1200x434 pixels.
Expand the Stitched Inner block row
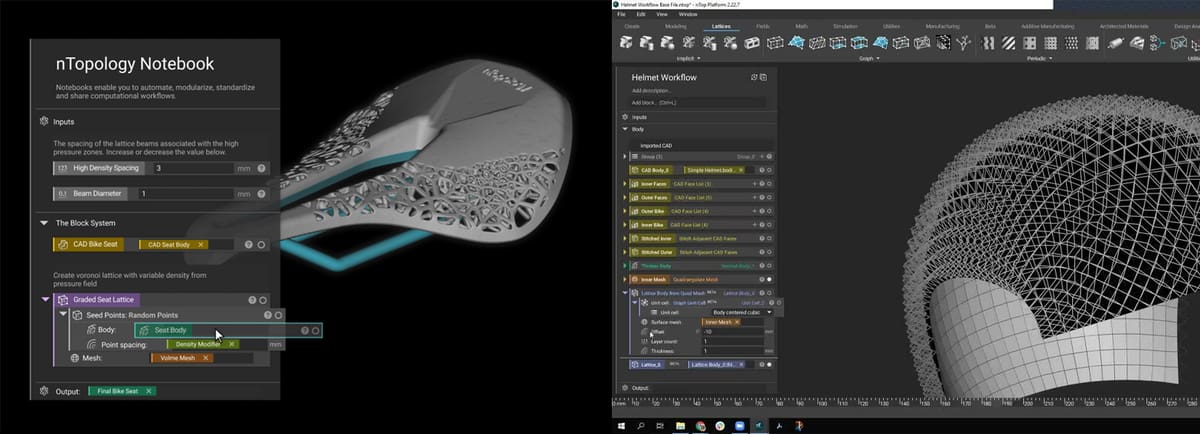tap(625, 238)
